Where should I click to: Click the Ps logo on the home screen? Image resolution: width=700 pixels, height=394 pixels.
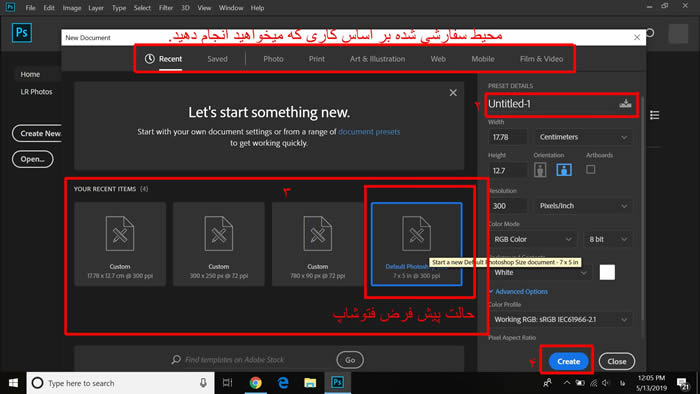[x=21, y=33]
